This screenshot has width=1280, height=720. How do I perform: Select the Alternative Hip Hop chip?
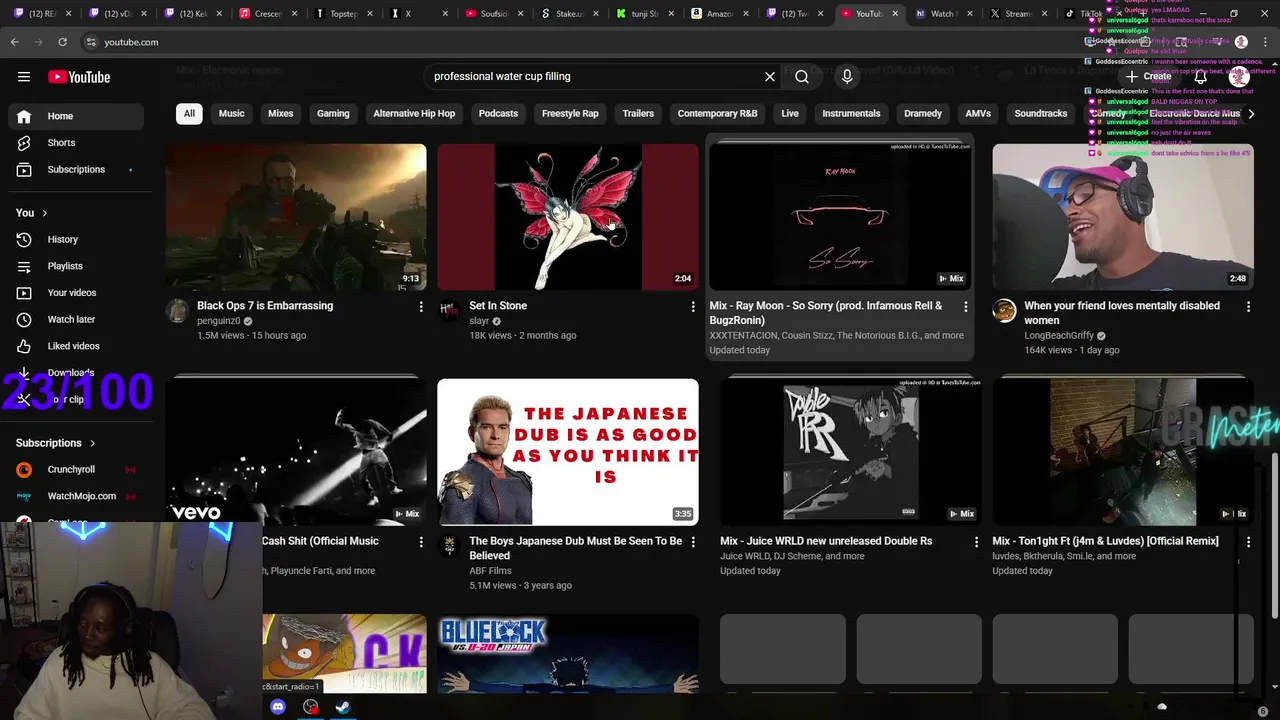(414, 113)
